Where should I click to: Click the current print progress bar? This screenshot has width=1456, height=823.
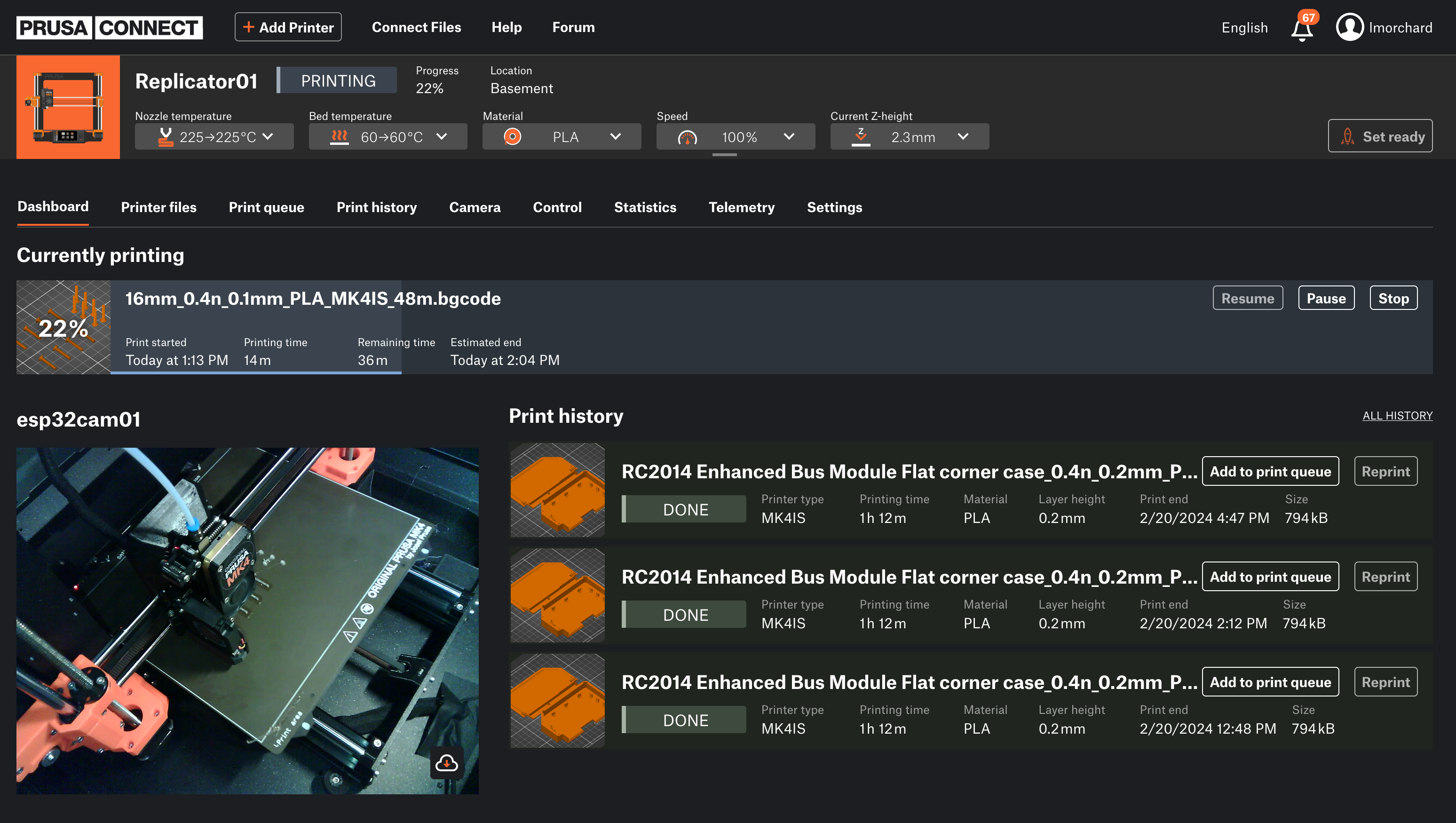coord(255,372)
